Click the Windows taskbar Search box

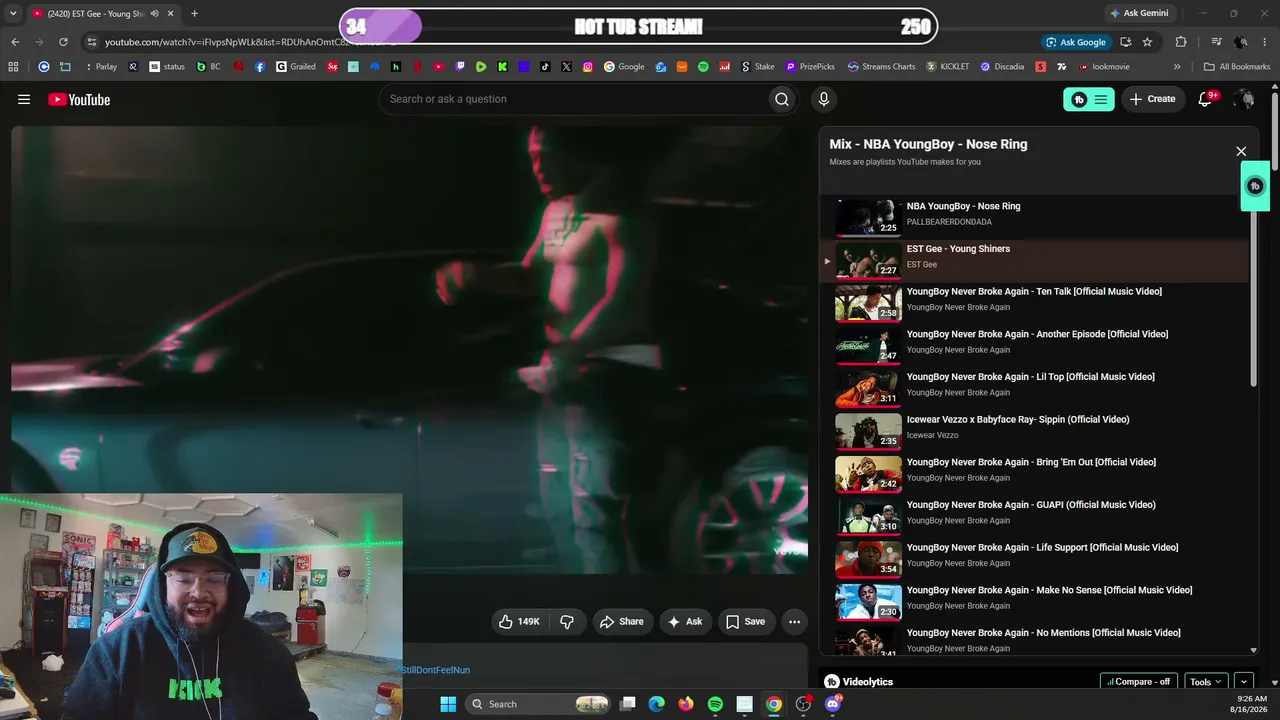[537, 704]
